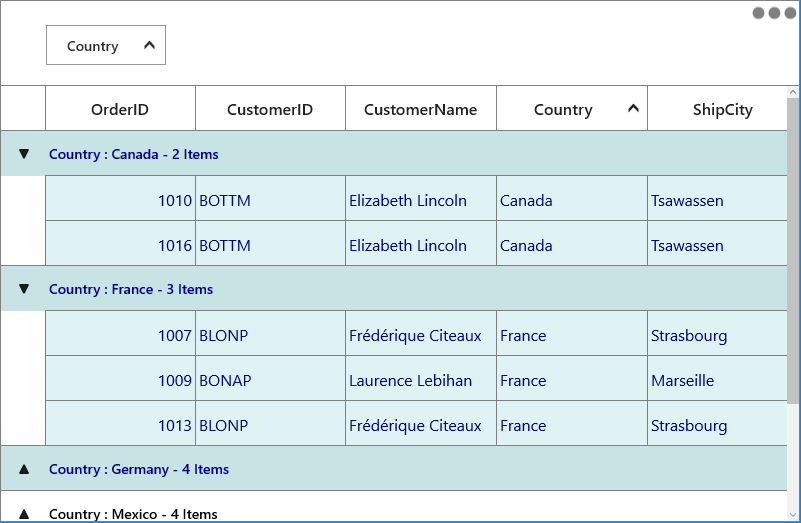Click BLONP cell in order 1007 row
Viewport: 801px width, 523px height.
point(270,334)
